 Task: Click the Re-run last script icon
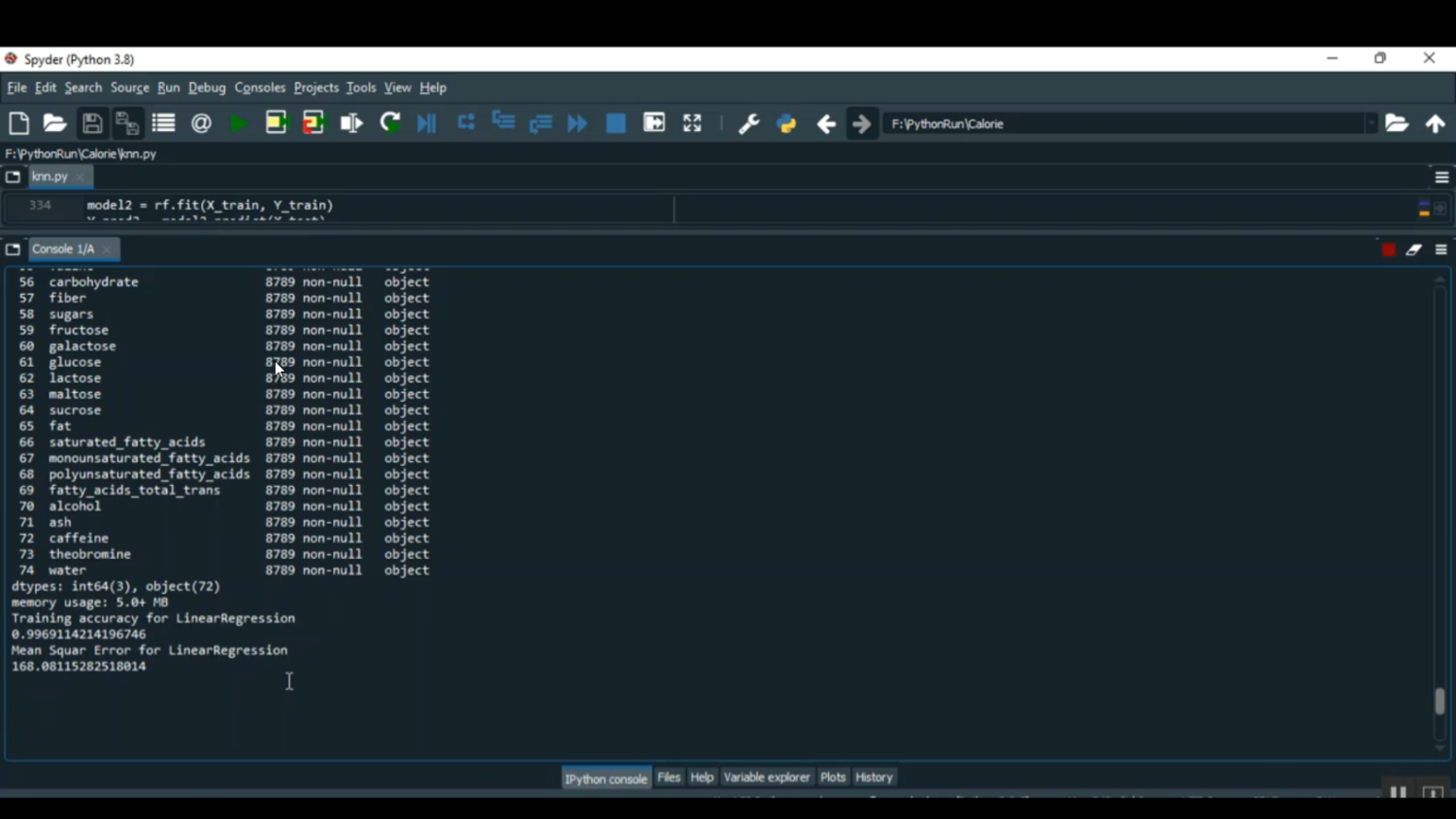(x=390, y=123)
